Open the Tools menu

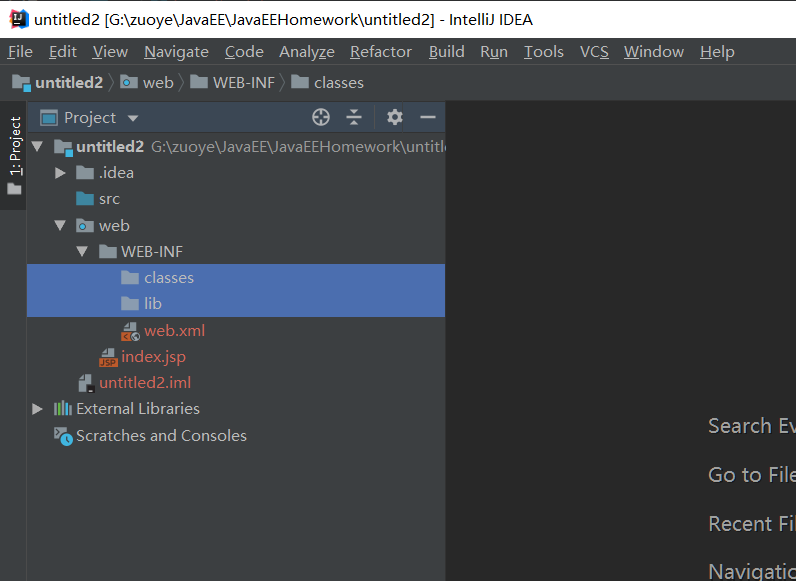pos(544,52)
